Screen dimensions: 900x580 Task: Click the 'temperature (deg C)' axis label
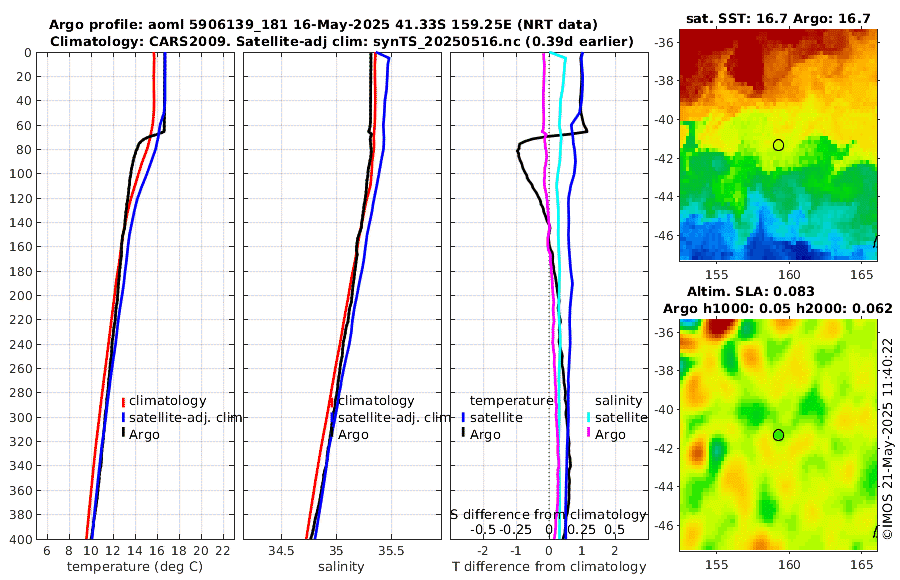pos(135,567)
